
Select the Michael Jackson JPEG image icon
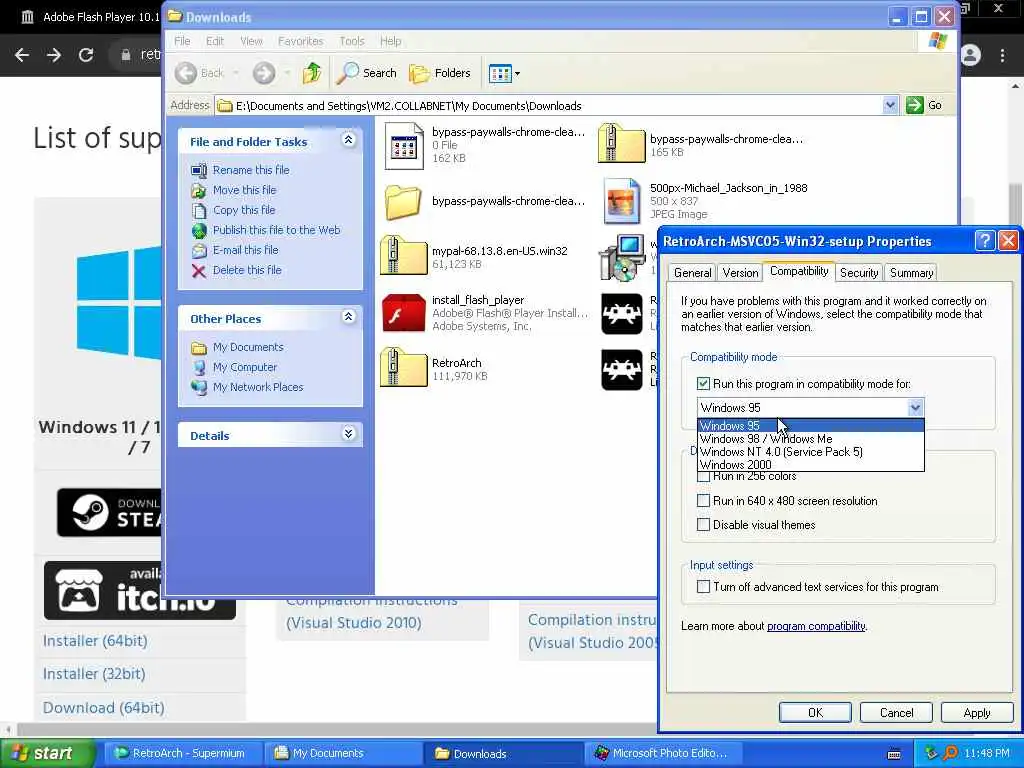(621, 201)
